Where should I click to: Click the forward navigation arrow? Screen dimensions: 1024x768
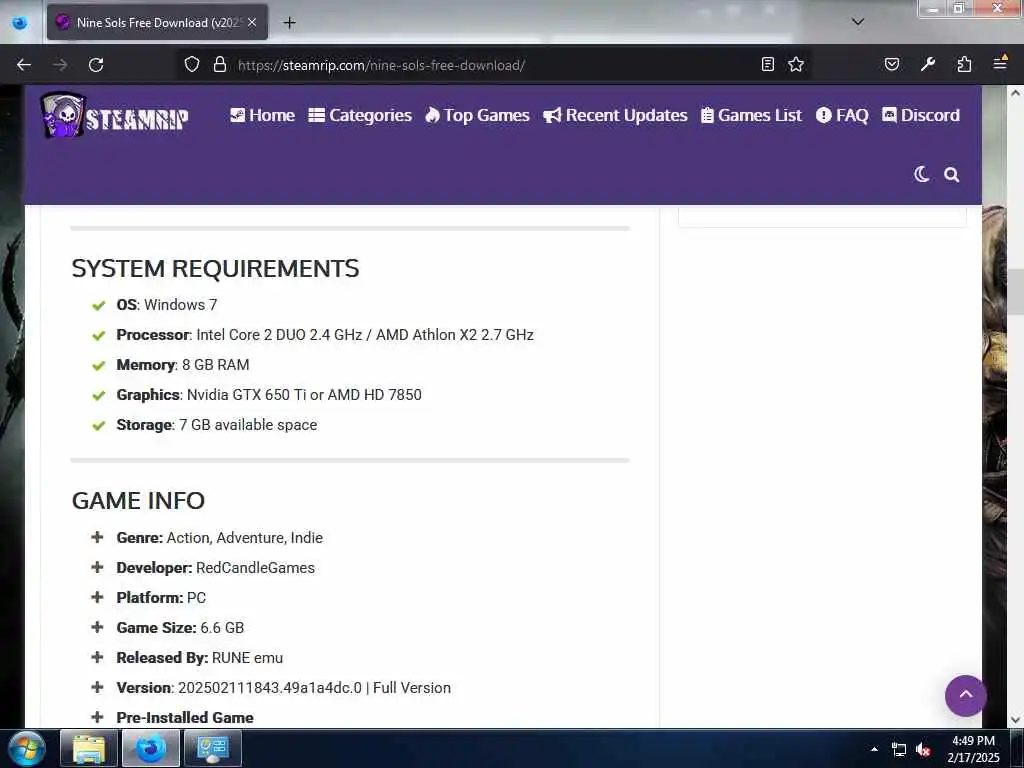(x=60, y=65)
